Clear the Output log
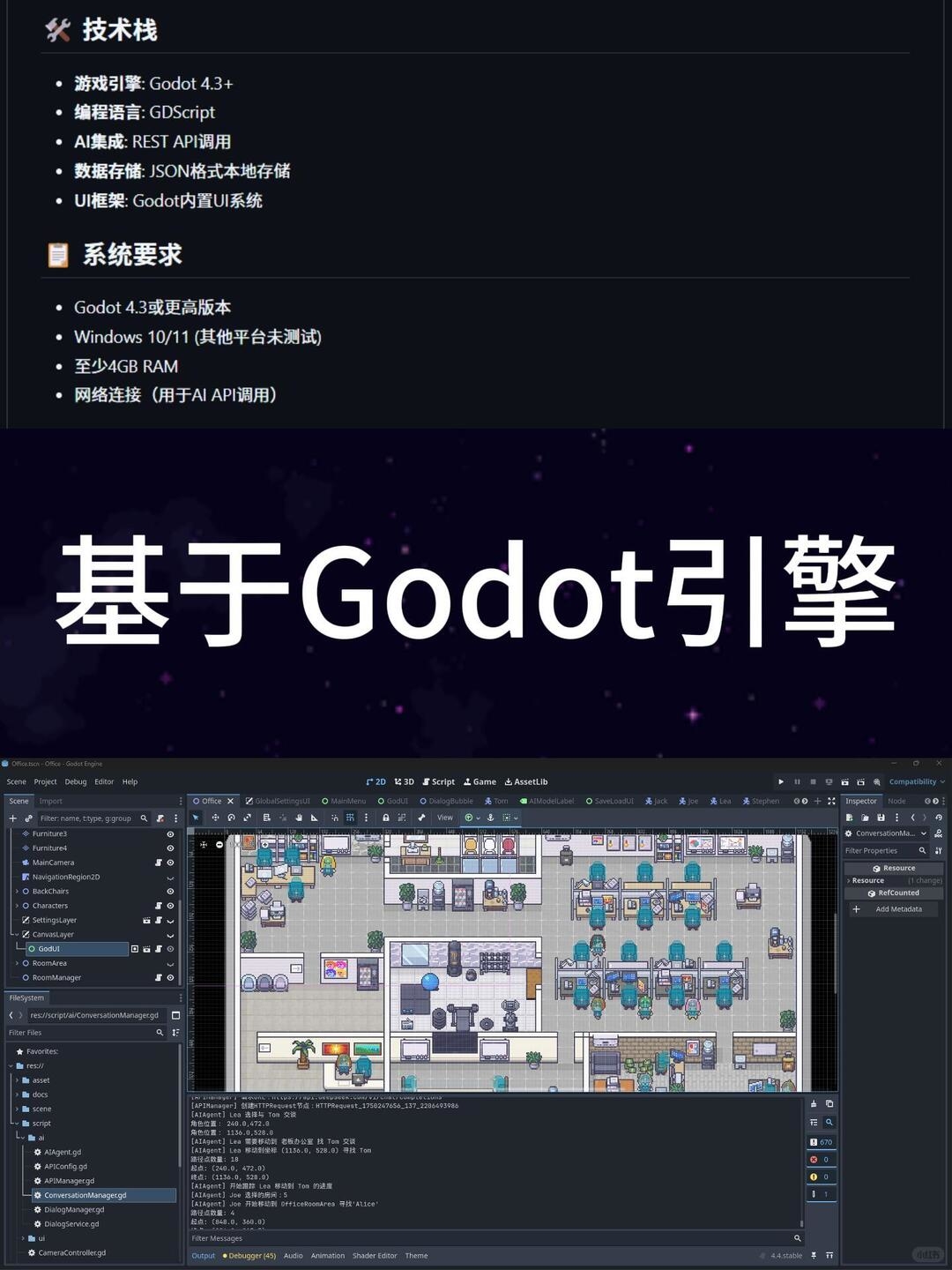This screenshot has width=952, height=1270. [814, 1103]
